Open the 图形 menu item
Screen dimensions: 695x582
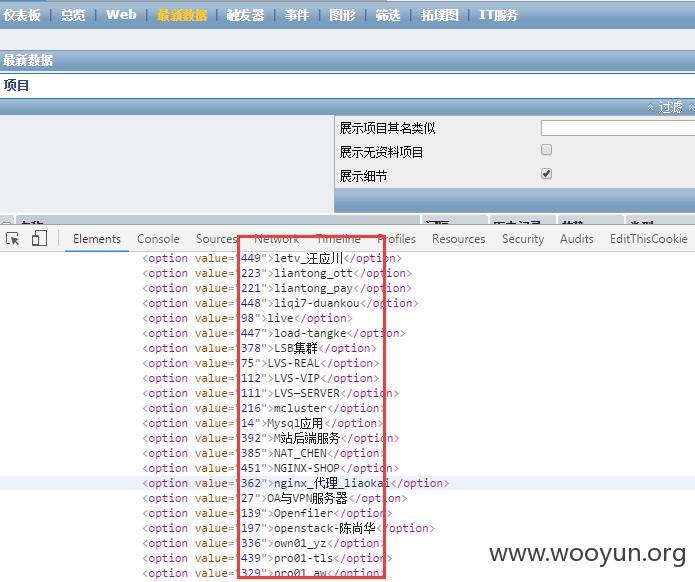342,15
